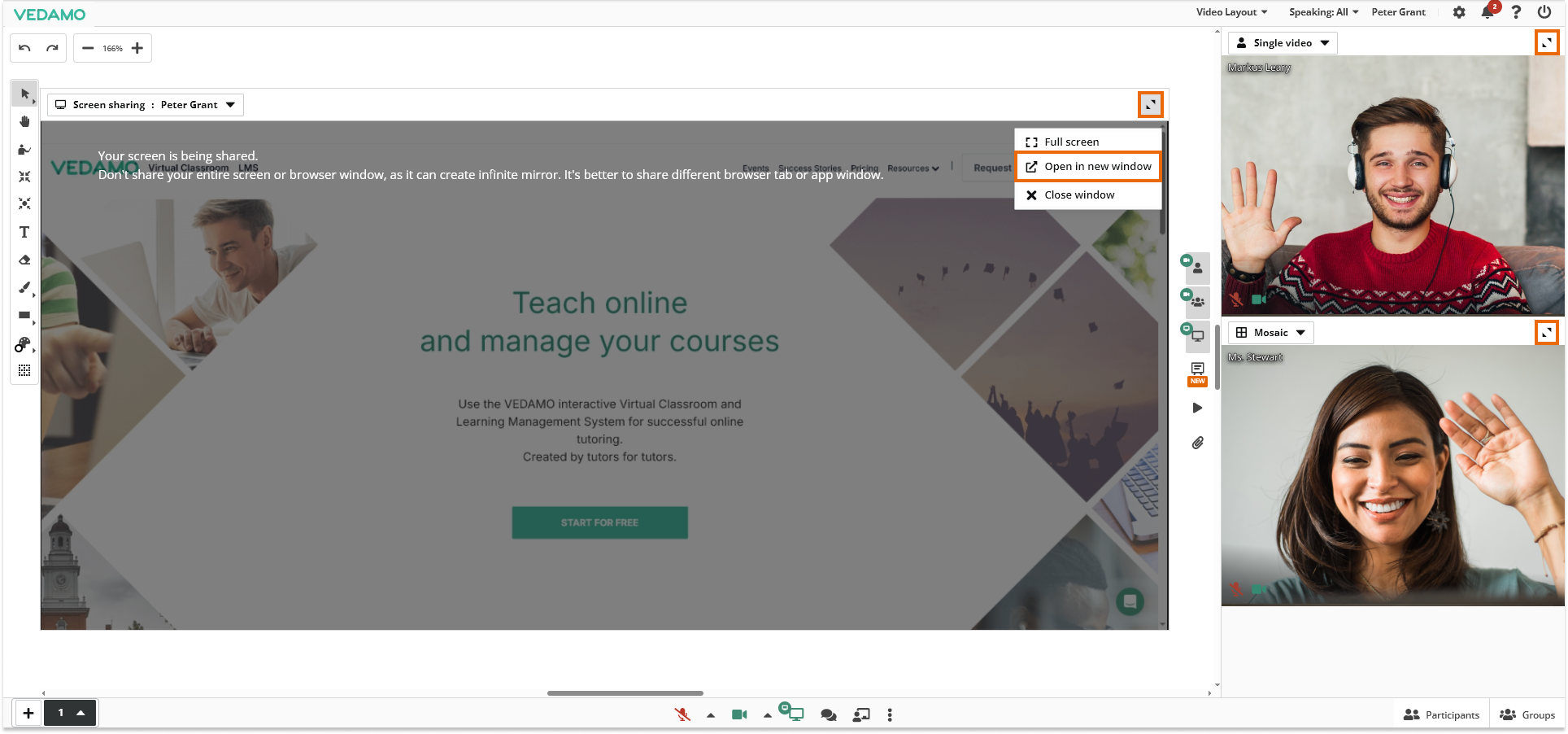
Task: Click the power exit icon
Action: coord(1544,12)
